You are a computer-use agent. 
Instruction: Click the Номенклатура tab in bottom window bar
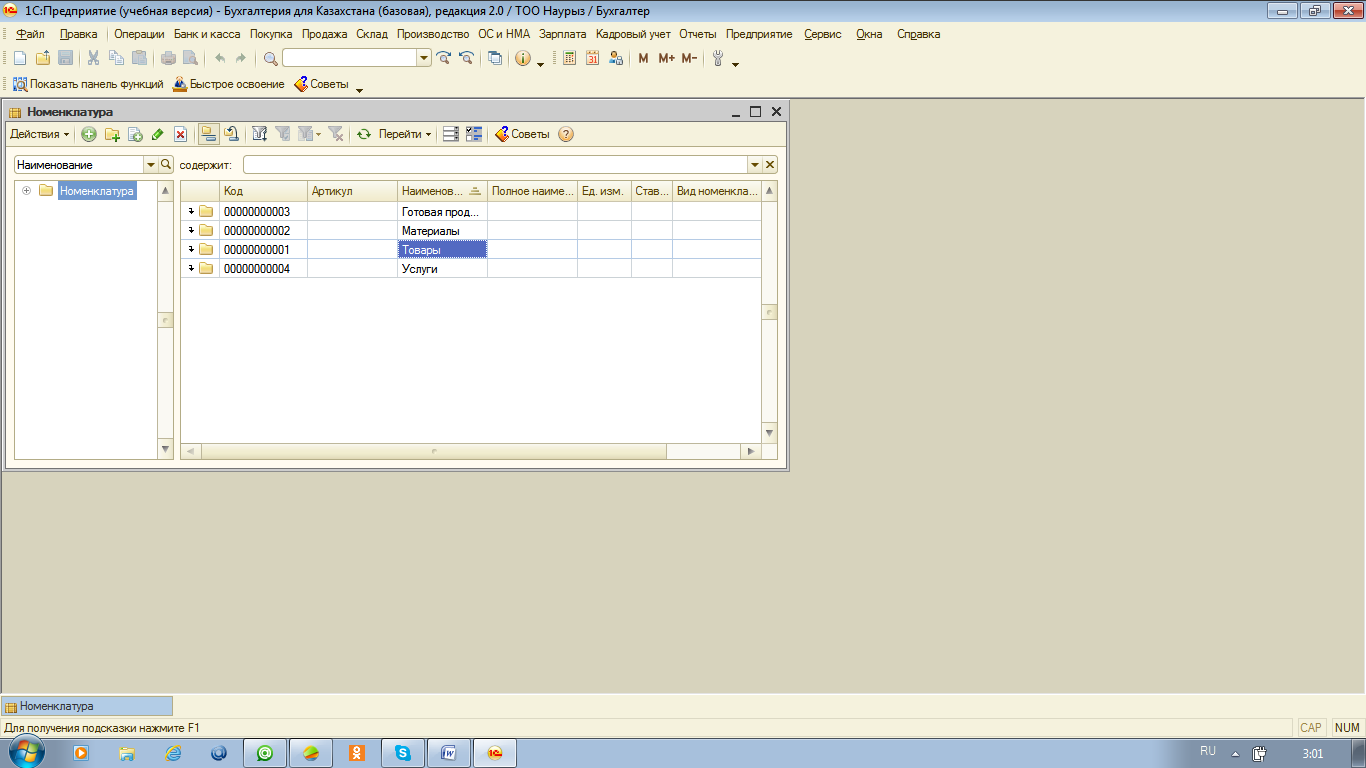tap(87, 706)
